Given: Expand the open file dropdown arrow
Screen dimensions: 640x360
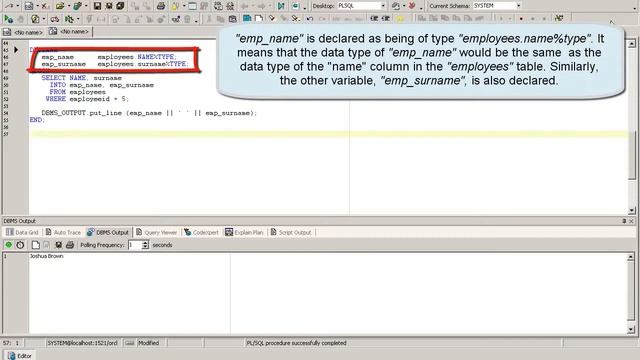Looking at the screenshot, I should pos(68,6).
